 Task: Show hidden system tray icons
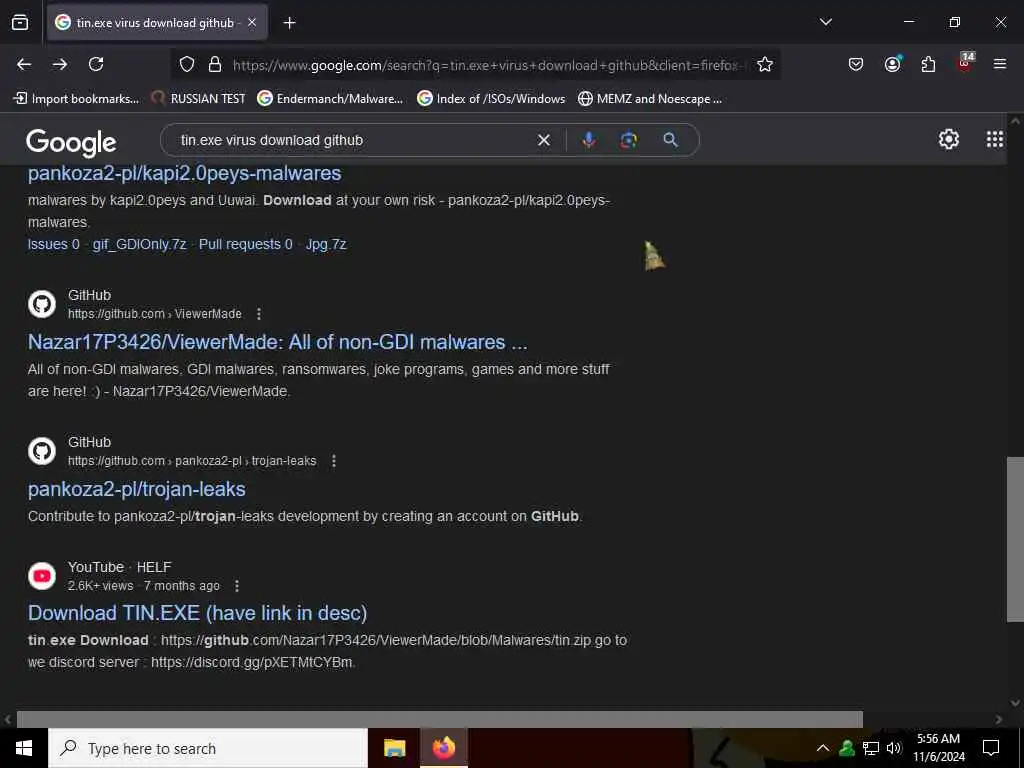(x=823, y=748)
